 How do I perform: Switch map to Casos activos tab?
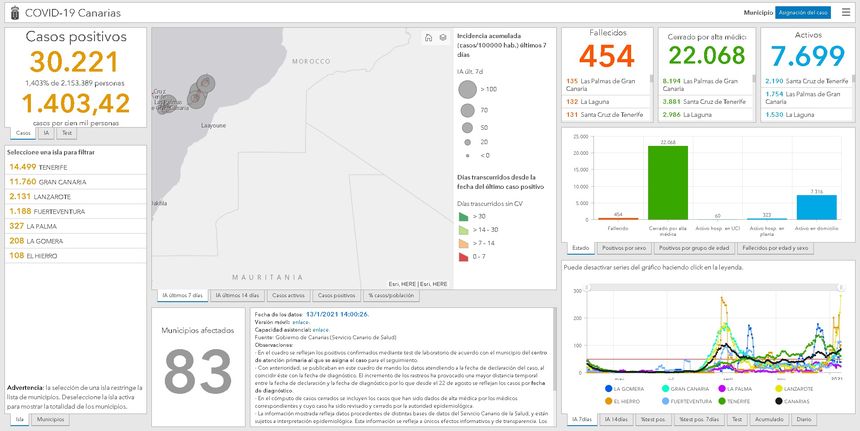click(x=288, y=296)
